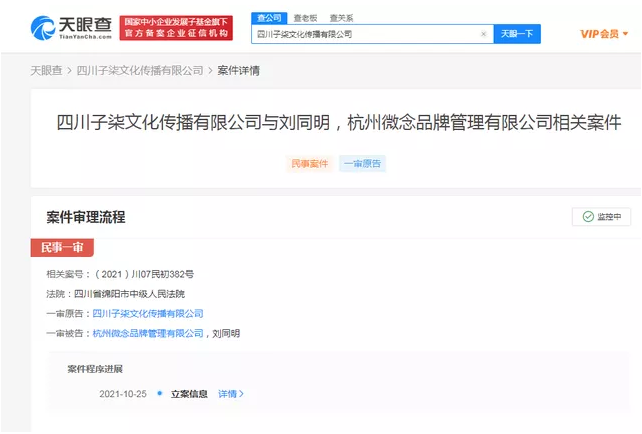Click the 立案信息 timeline entry

pyautogui.click(x=189, y=394)
